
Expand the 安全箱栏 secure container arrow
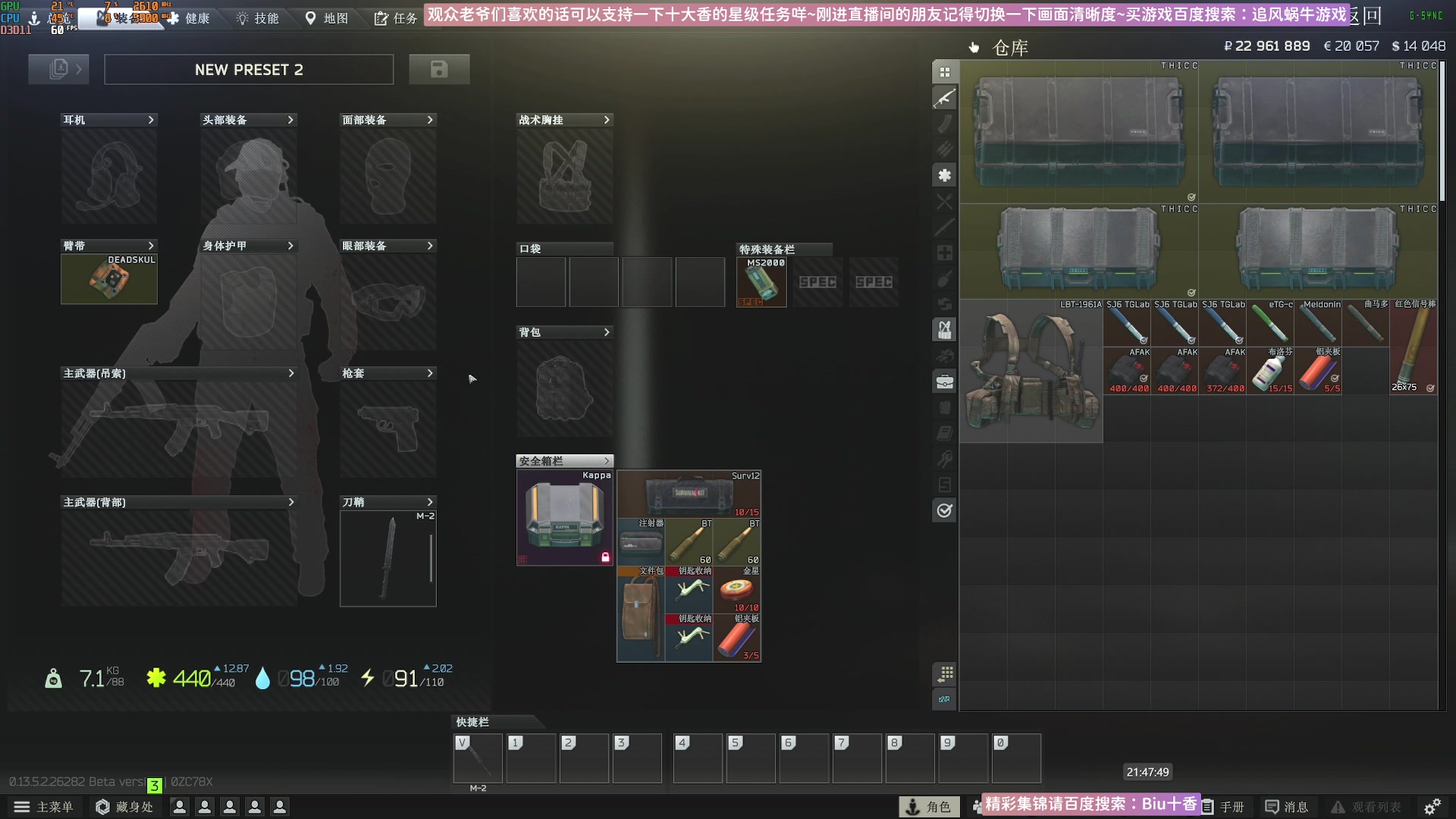click(x=607, y=461)
